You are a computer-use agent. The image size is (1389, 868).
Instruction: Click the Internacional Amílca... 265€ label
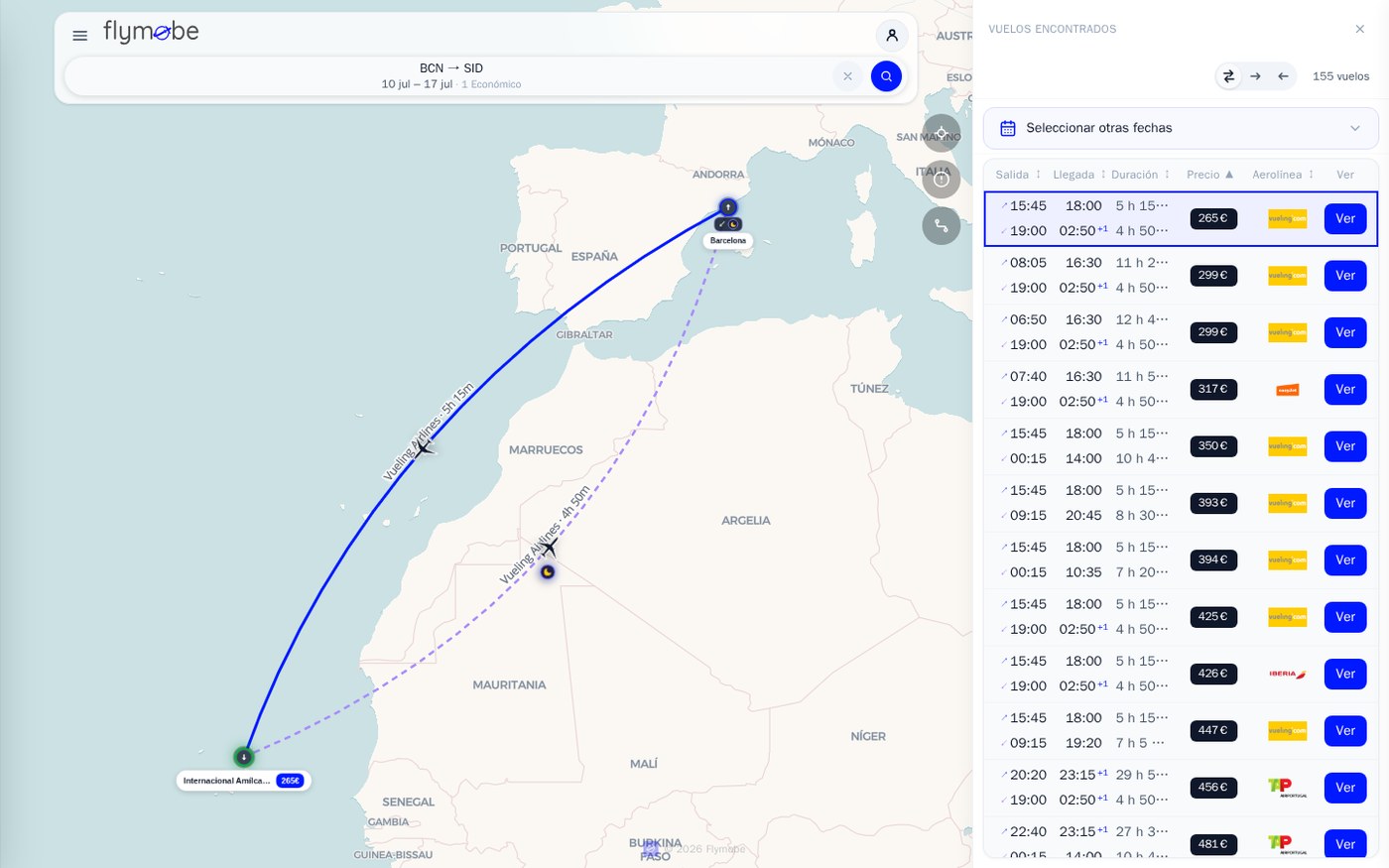pyautogui.click(x=244, y=781)
